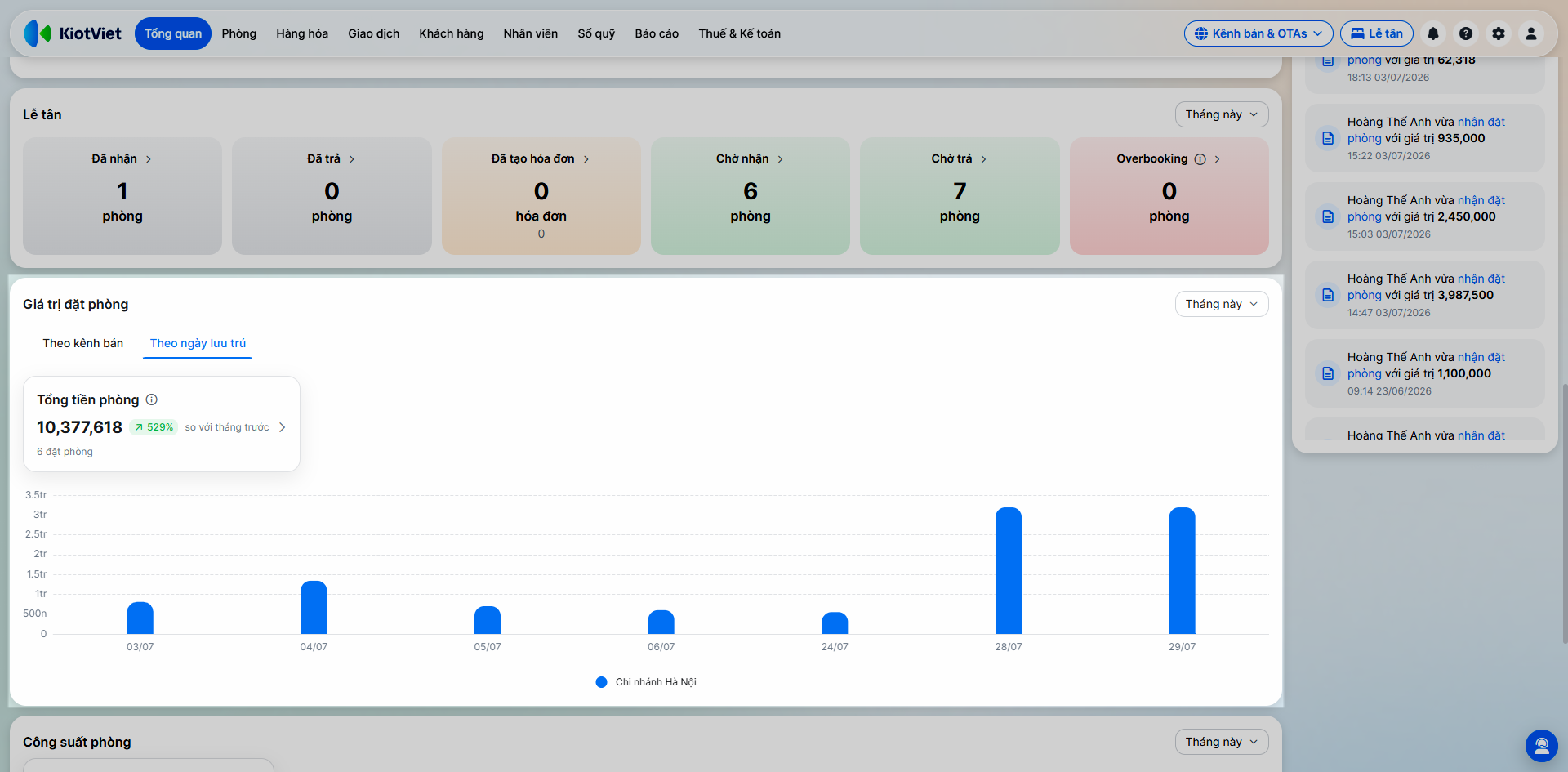The height and width of the screenshot is (772, 1568).
Task: Click the 06/07 bar in chart
Action: pyautogui.click(x=661, y=623)
